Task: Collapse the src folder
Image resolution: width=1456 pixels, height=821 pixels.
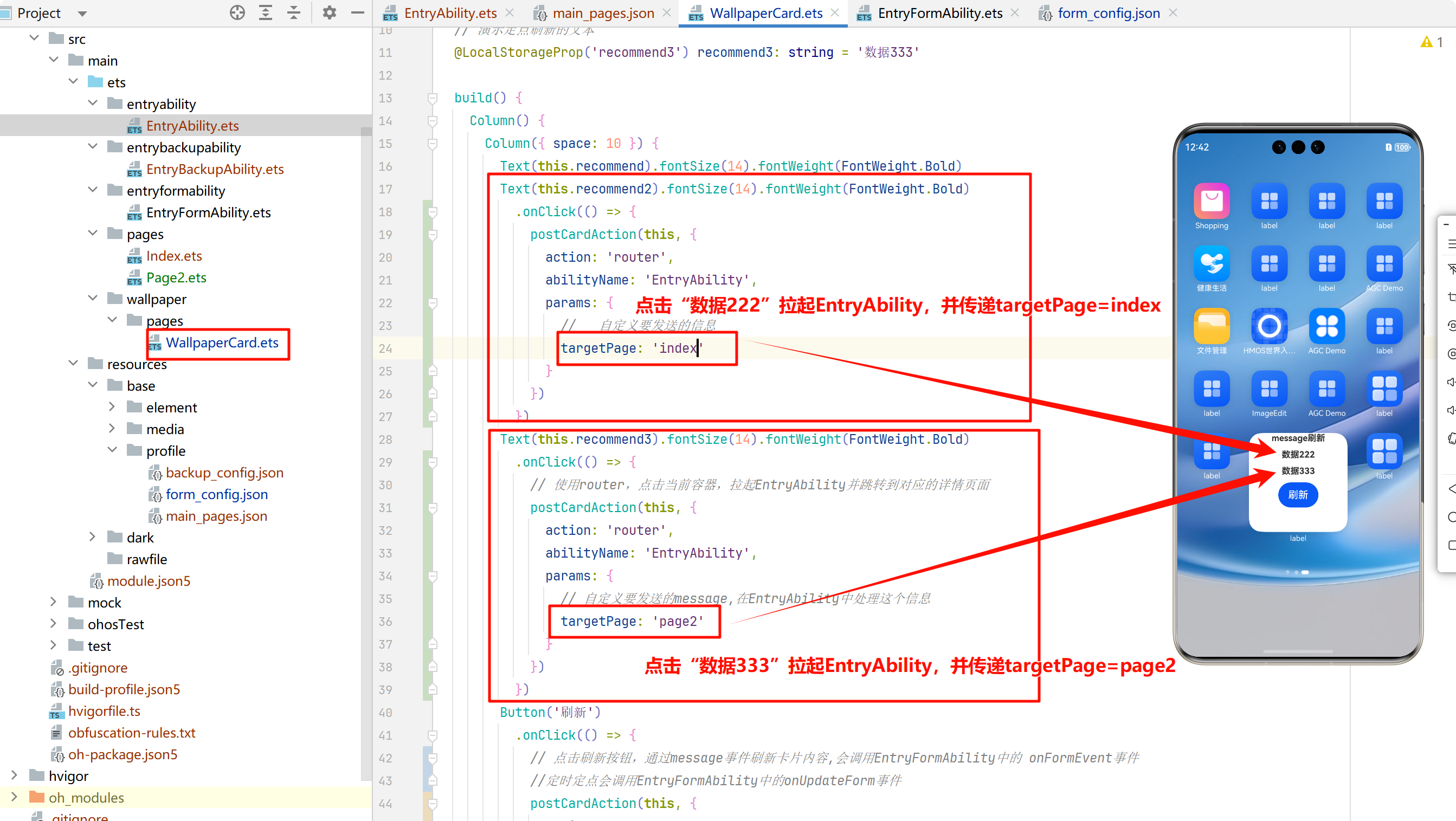Action: (34, 38)
